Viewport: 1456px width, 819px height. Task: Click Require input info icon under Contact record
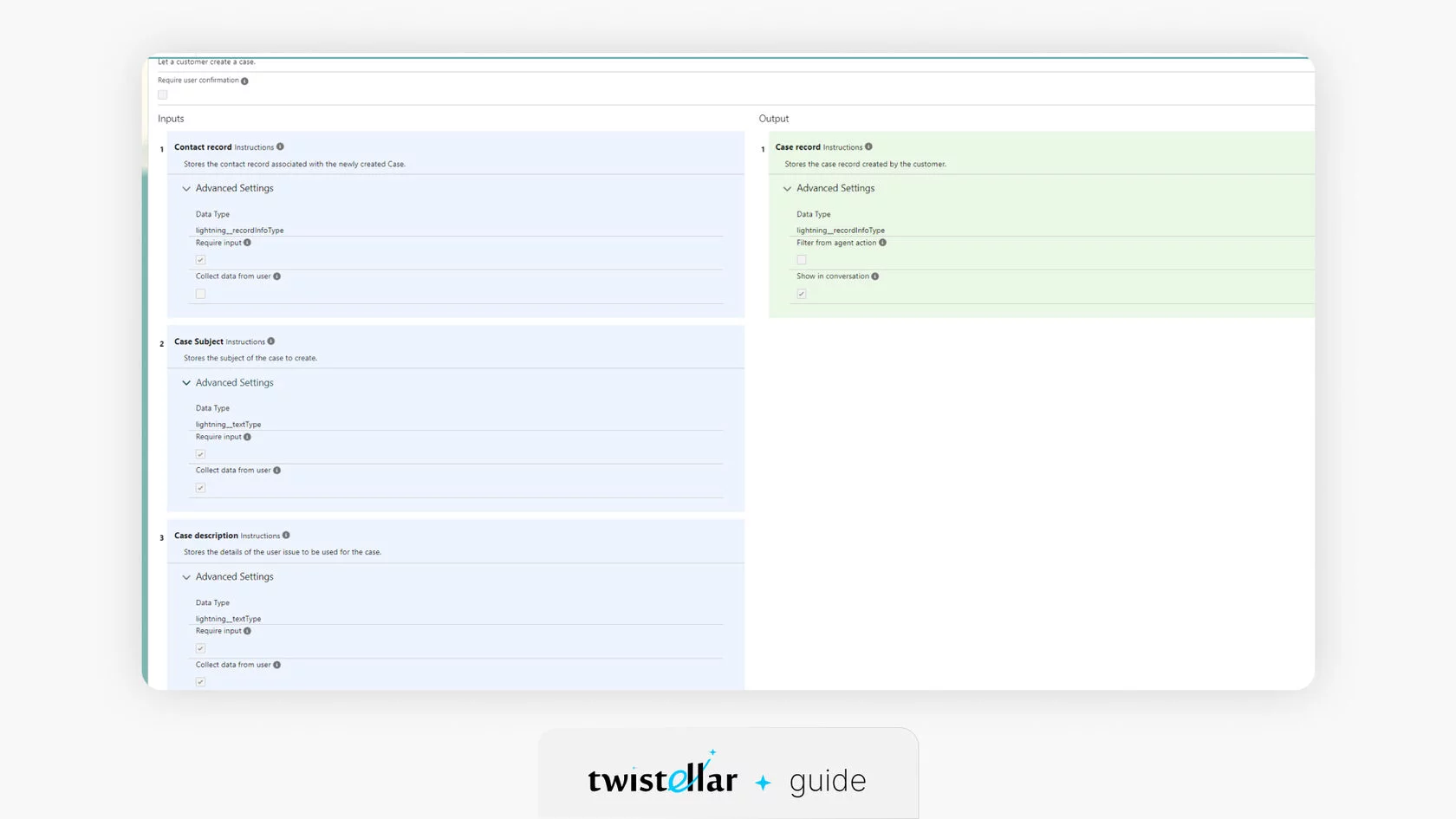(247, 243)
